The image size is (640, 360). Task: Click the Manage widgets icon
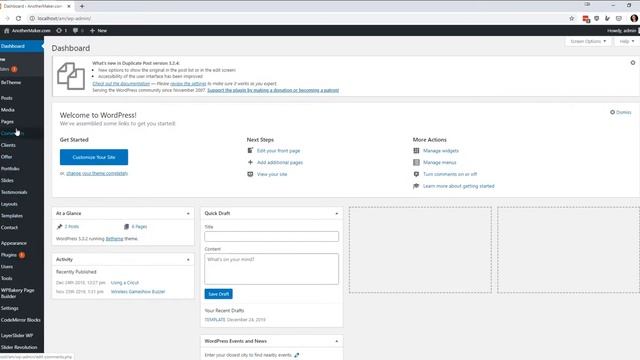416,151
